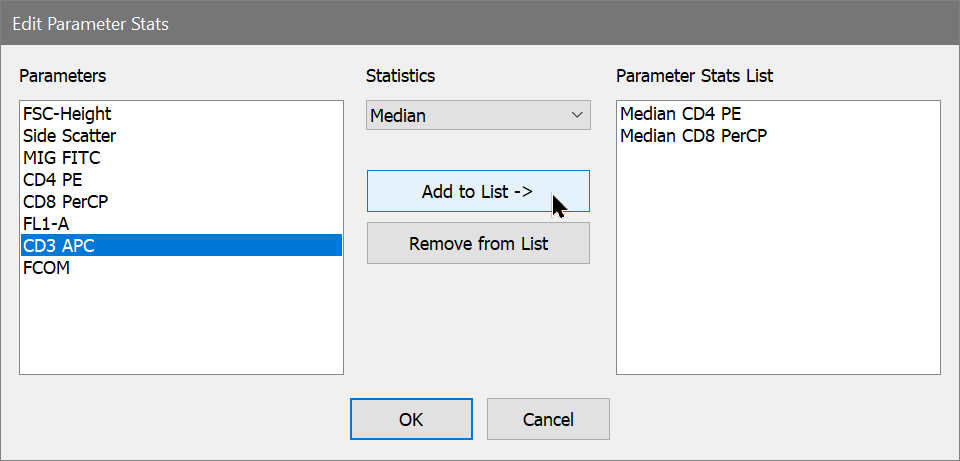960x461 pixels.
Task: Select FSC-Height in the Parameters list
Action: point(67,114)
